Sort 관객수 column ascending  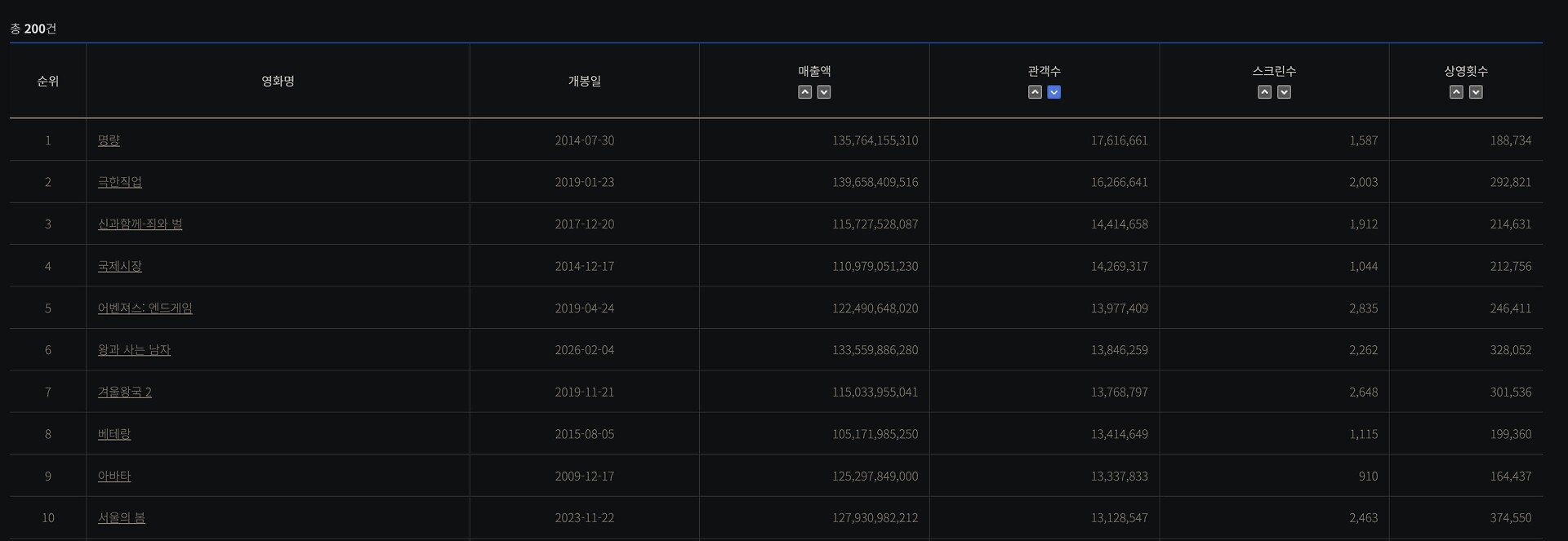click(x=1035, y=92)
